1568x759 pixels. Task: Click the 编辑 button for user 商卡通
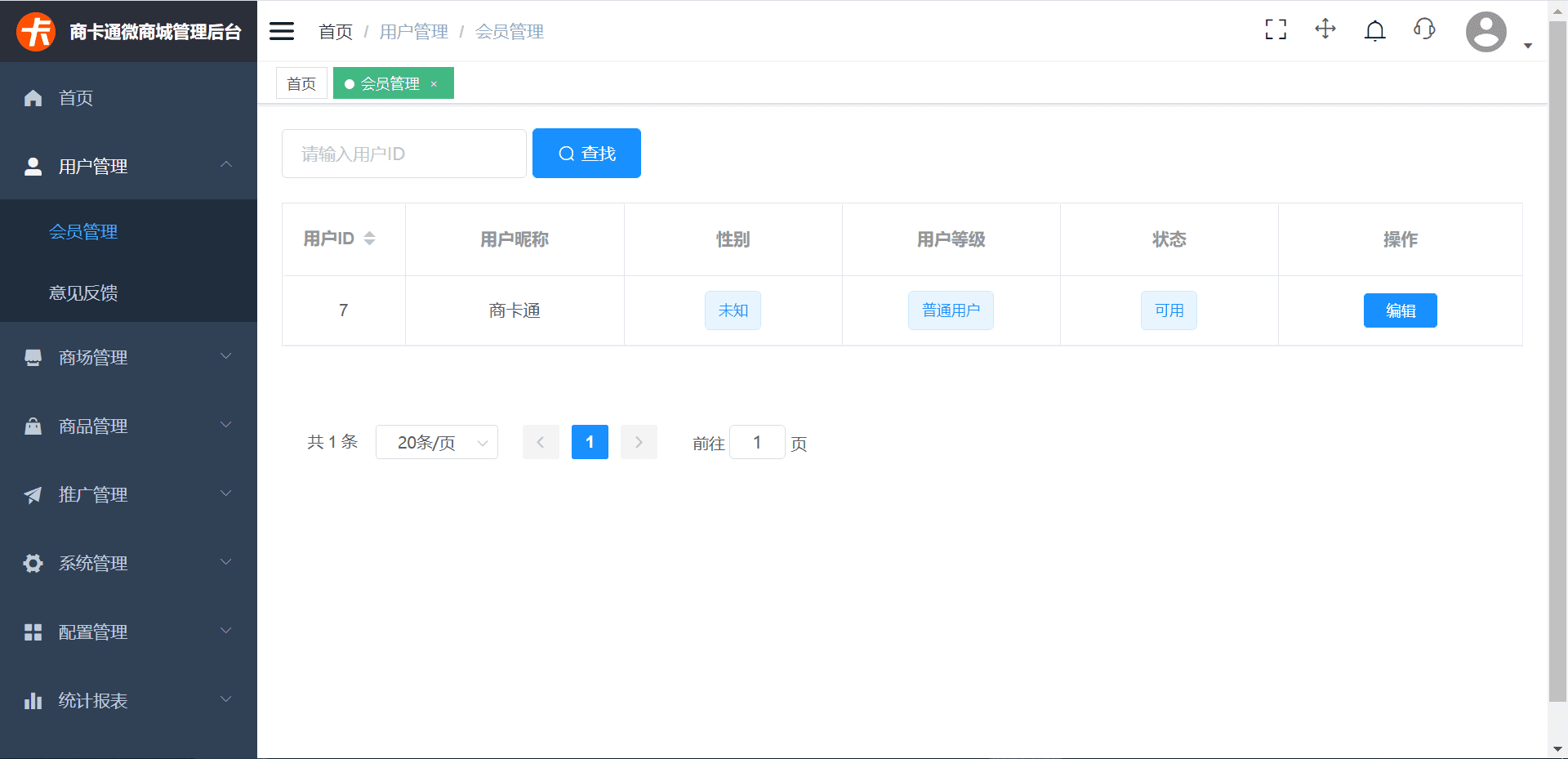[x=1400, y=310]
